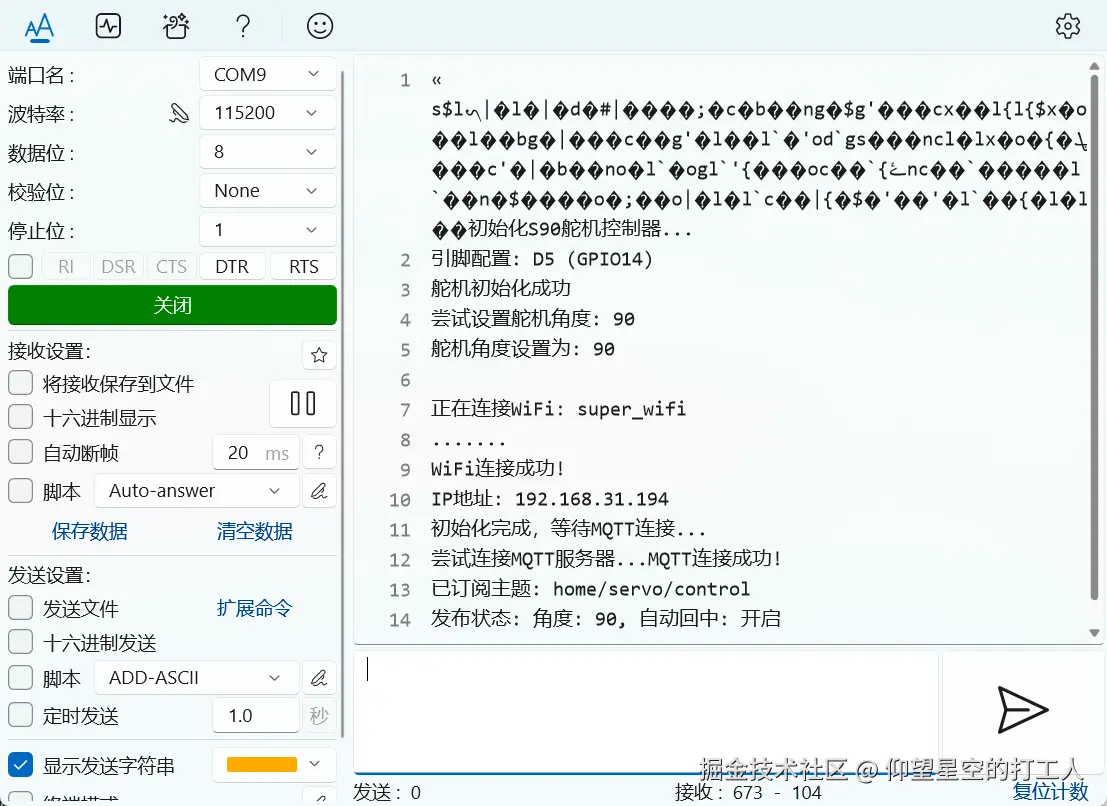The image size is (1107, 806).
Task: Open the stop bits 1 dropdown
Action: point(268,229)
